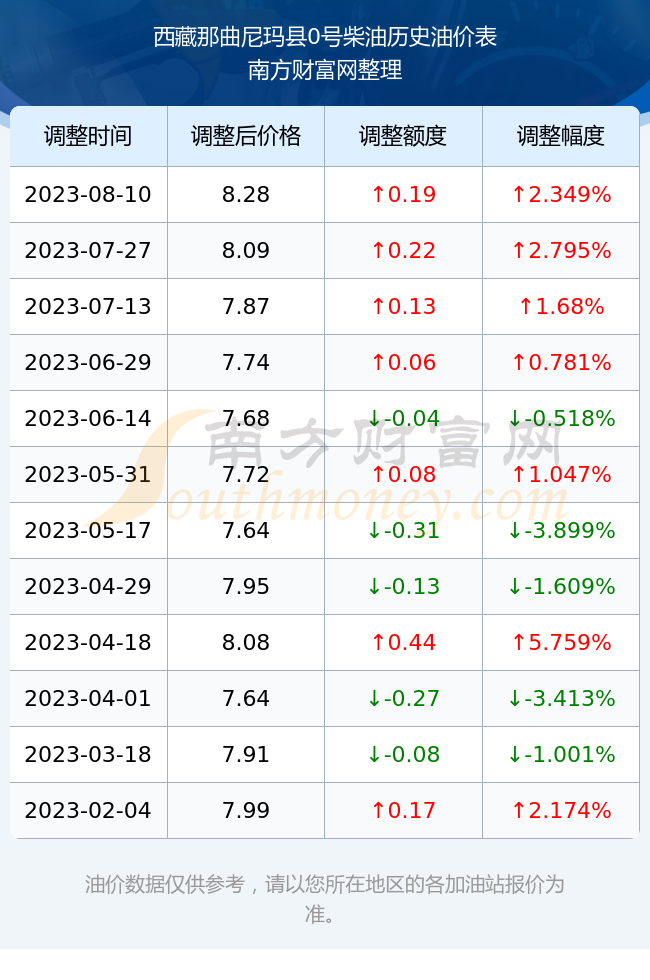Click the ↑2.174% percentage cell
Viewport: 650px width, 980px height.
pos(561,811)
